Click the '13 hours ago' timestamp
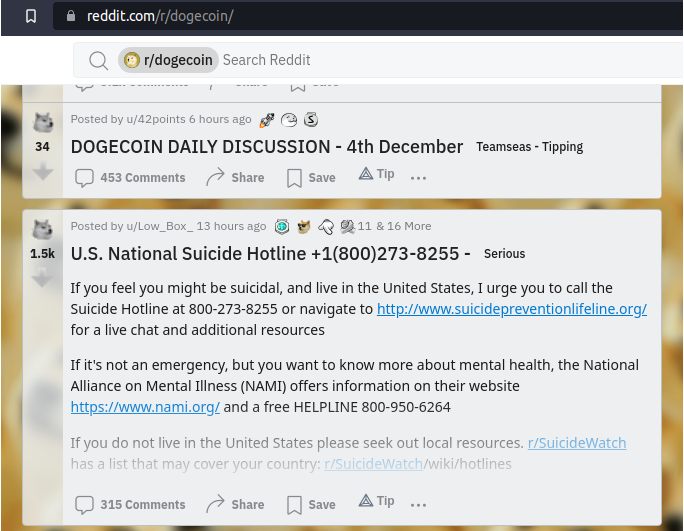Image resolution: width=684 pixels, height=531 pixels. [x=231, y=226]
